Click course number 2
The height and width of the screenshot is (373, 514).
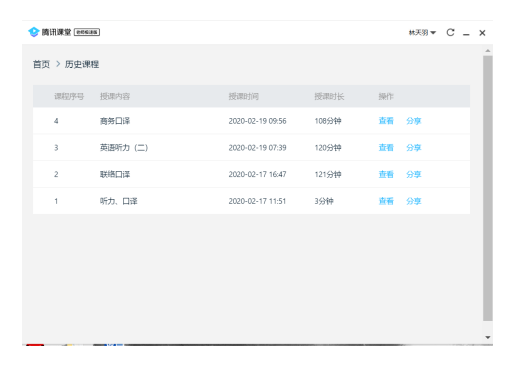pyautogui.click(x=56, y=174)
